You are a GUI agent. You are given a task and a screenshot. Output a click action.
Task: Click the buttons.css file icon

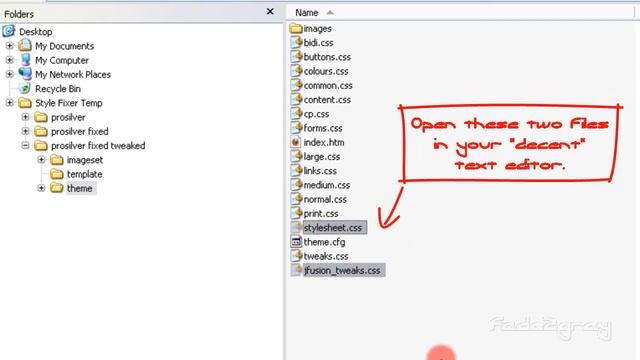pos(296,56)
